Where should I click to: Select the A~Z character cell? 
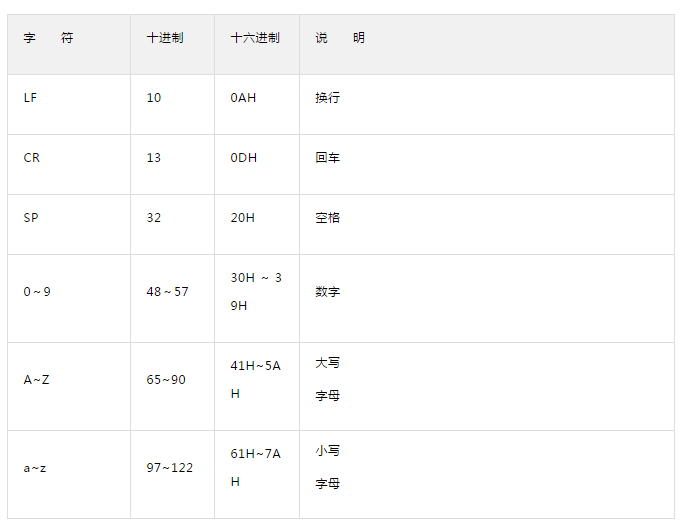click(x=35, y=380)
